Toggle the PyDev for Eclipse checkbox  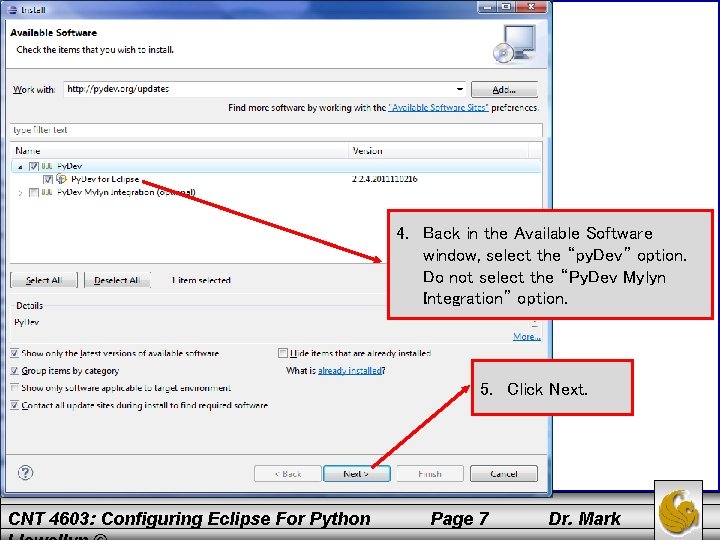click(x=48, y=179)
